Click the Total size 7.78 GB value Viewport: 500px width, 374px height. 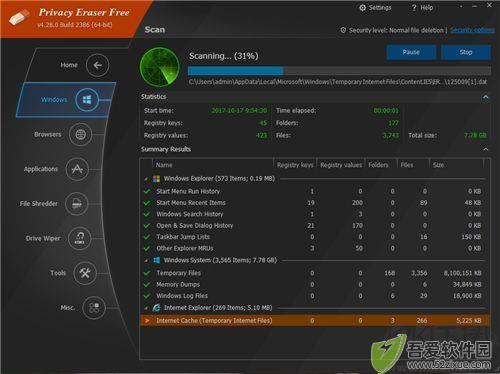475,135
